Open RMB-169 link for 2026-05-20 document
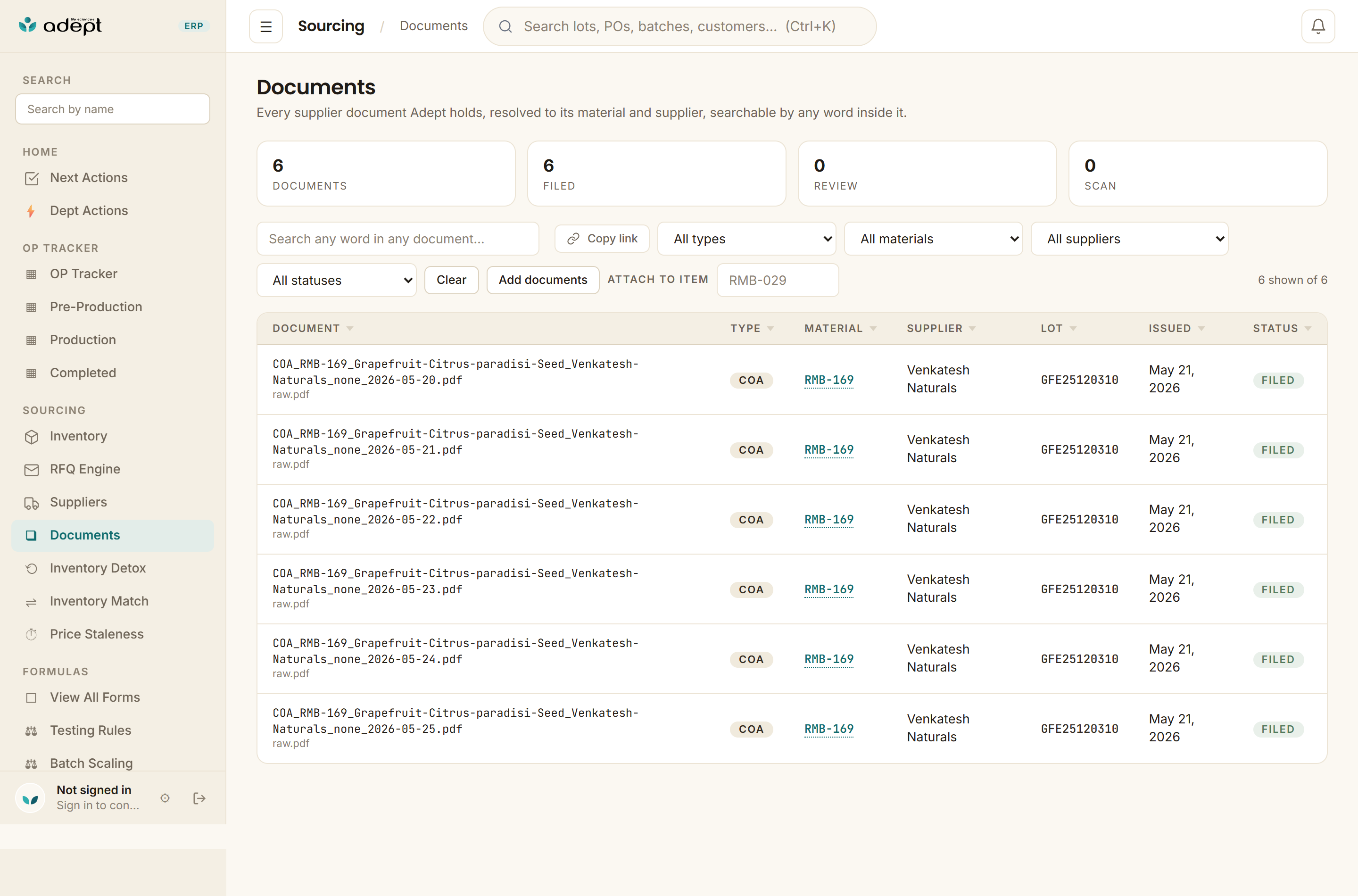Screen dimensions: 1358x896 click(x=829, y=380)
